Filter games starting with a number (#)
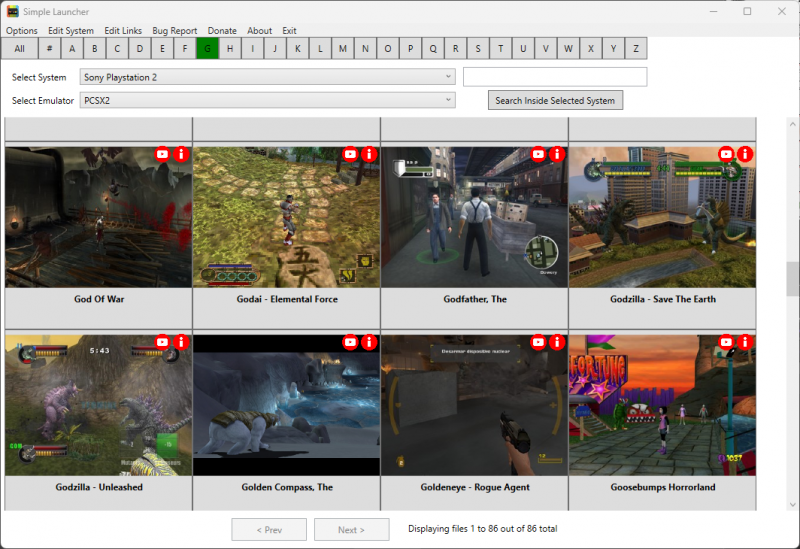The width and height of the screenshot is (800, 549). pyautogui.click(x=49, y=48)
